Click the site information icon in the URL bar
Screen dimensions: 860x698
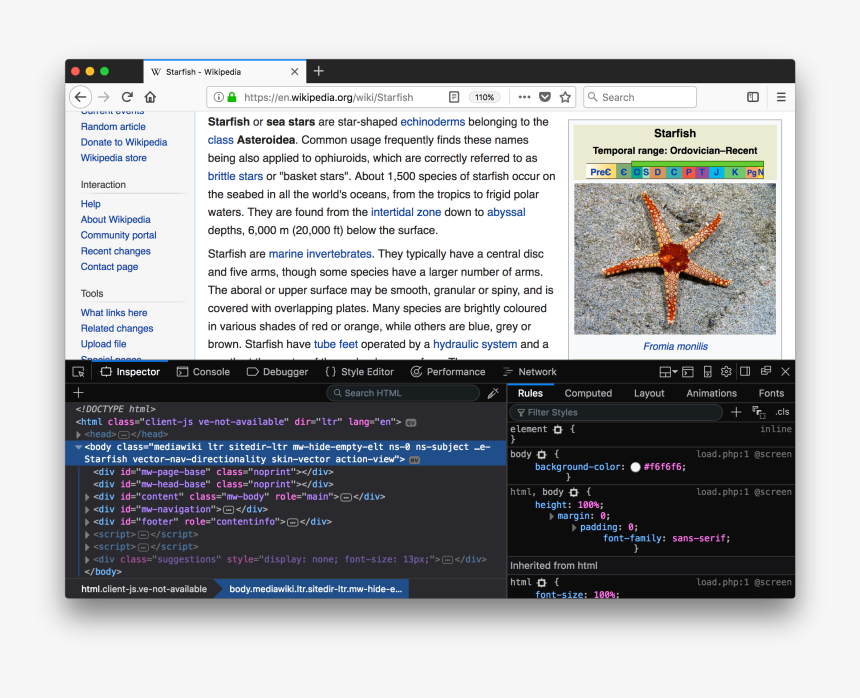tap(218, 97)
